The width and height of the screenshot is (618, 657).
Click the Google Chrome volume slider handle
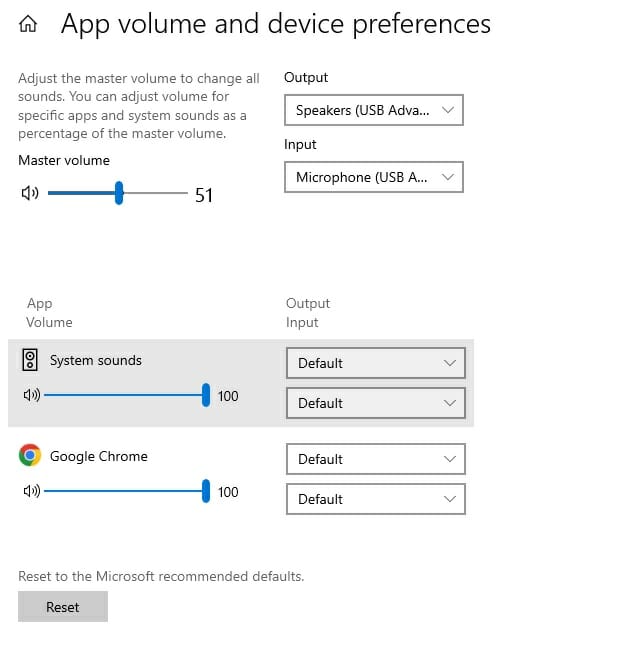(x=206, y=491)
